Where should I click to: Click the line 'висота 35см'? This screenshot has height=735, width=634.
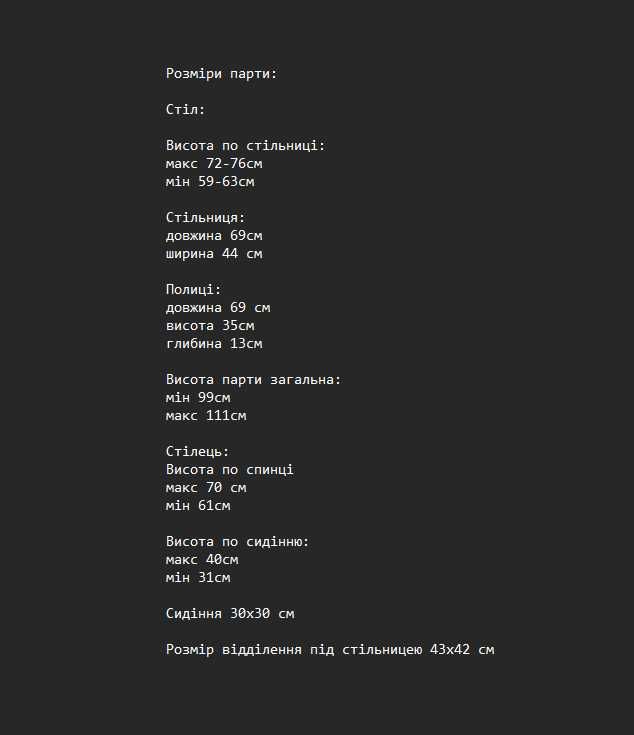(x=210, y=325)
